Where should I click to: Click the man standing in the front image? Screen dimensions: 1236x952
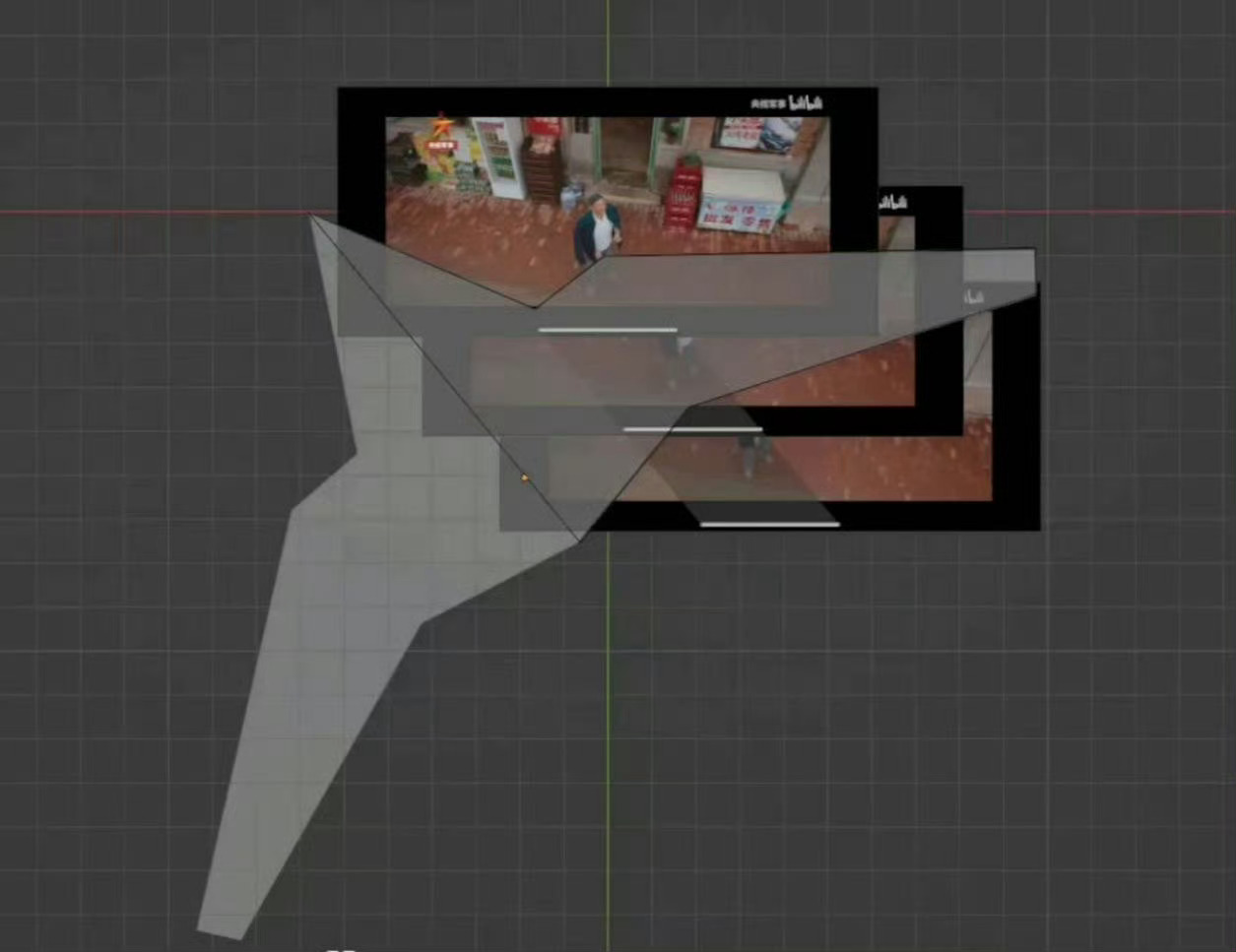597,230
